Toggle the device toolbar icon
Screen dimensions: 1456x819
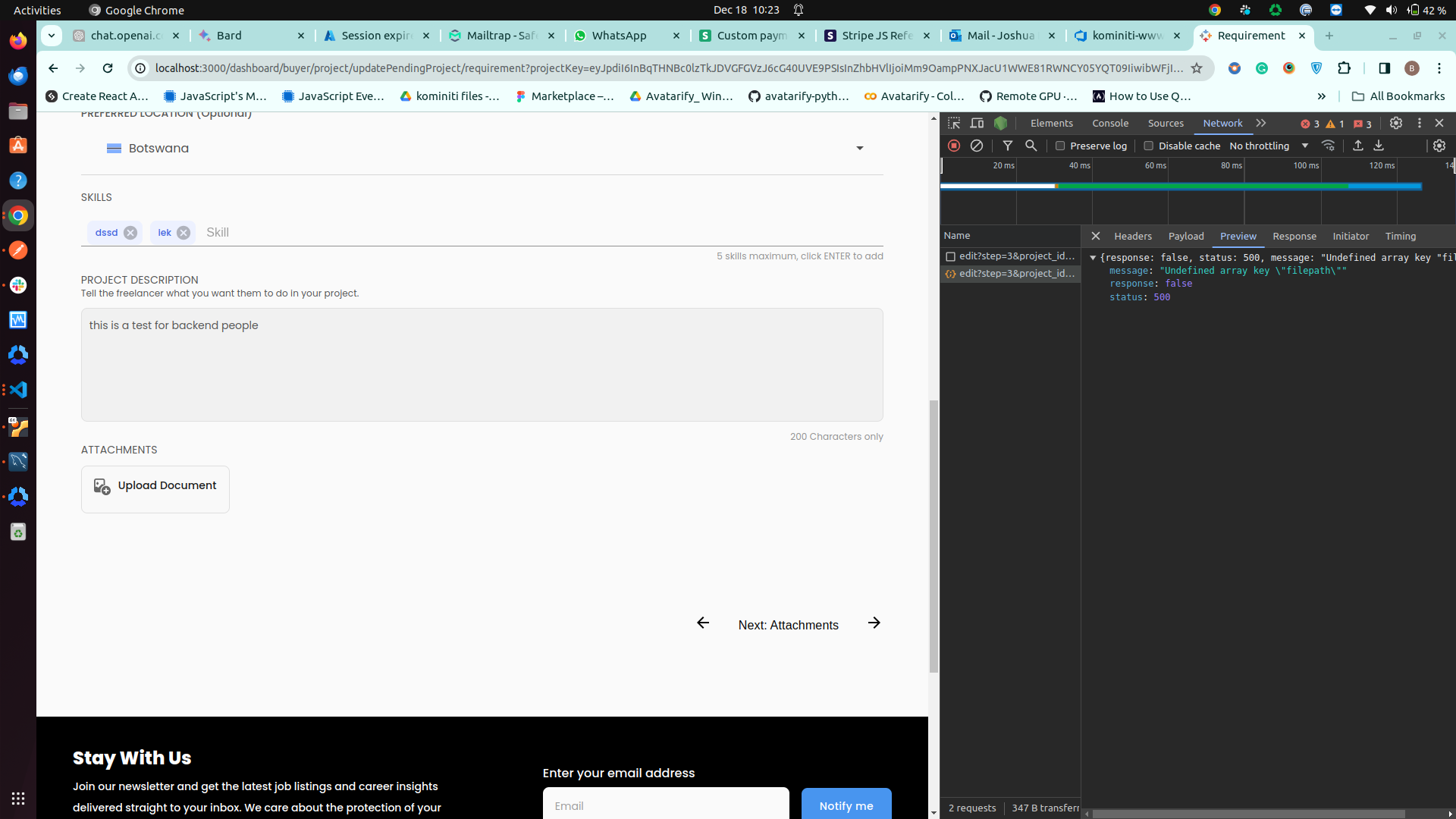pos(977,123)
